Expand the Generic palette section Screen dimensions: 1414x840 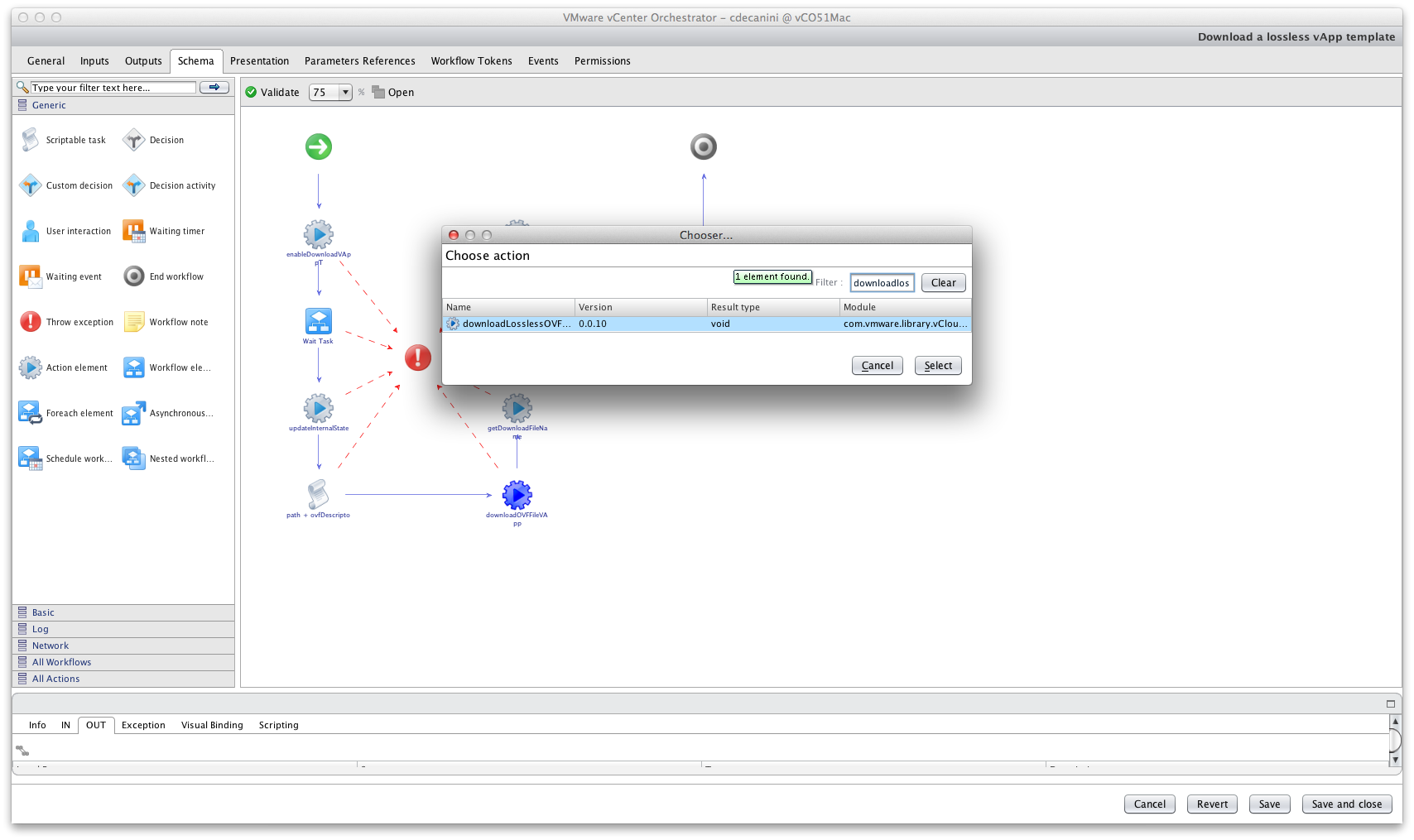tap(123, 105)
